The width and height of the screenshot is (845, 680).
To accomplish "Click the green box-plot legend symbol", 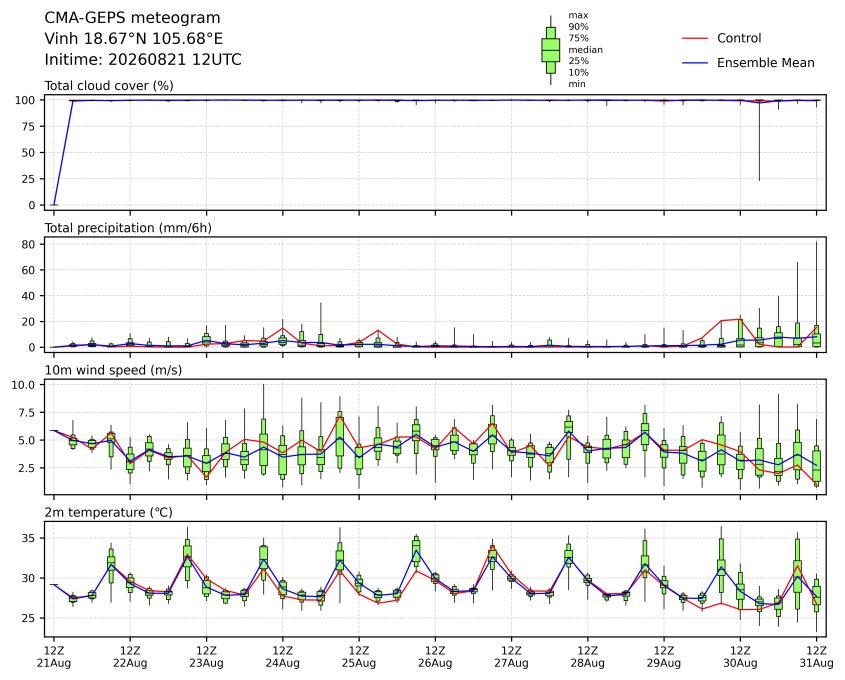I will pos(550,50).
